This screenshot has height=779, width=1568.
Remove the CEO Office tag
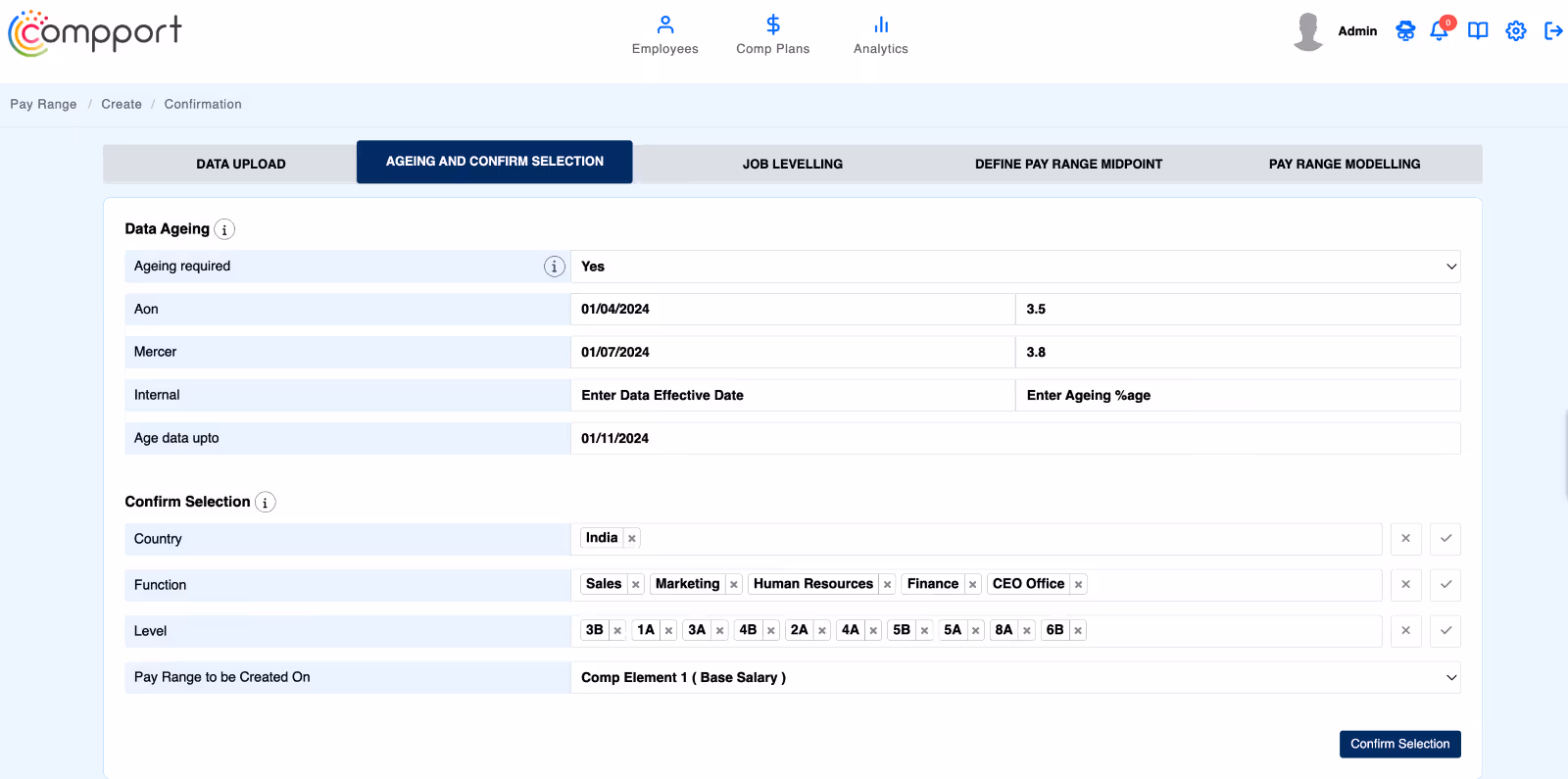tap(1079, 585)
